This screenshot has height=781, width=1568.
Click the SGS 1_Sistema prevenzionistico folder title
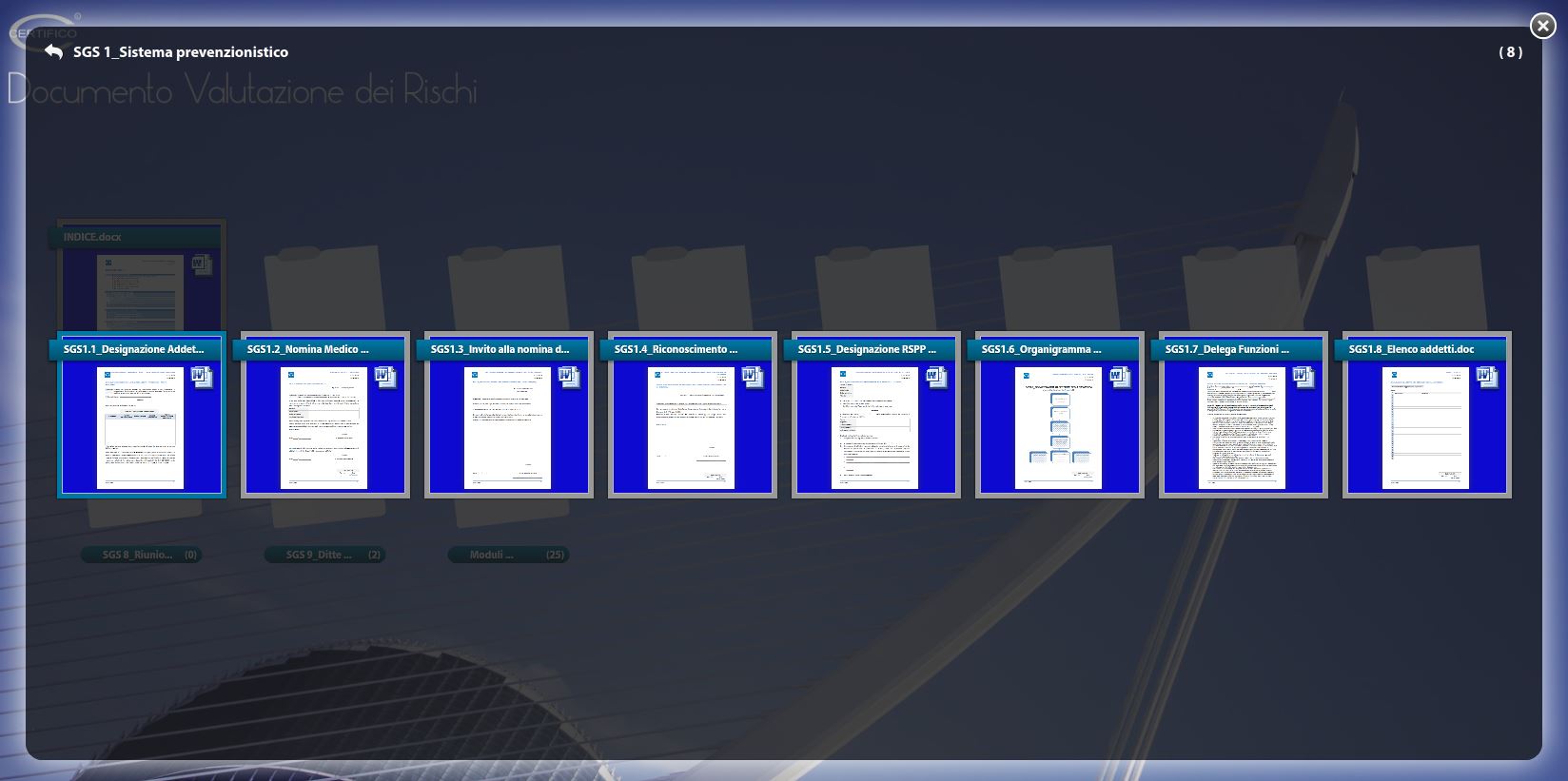(x=181, y=52)
